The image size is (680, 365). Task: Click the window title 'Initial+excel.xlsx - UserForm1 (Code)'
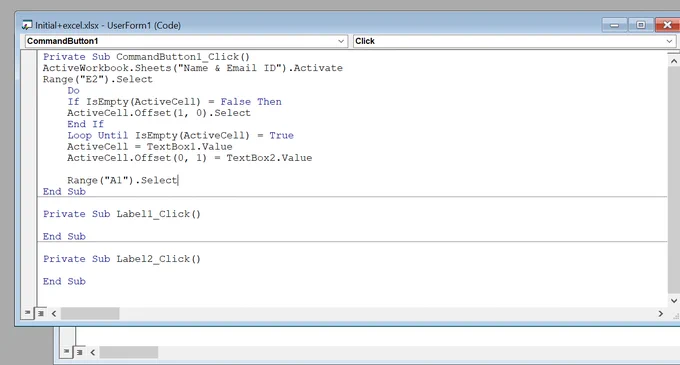pyautogui.click(x=108, y=26)
